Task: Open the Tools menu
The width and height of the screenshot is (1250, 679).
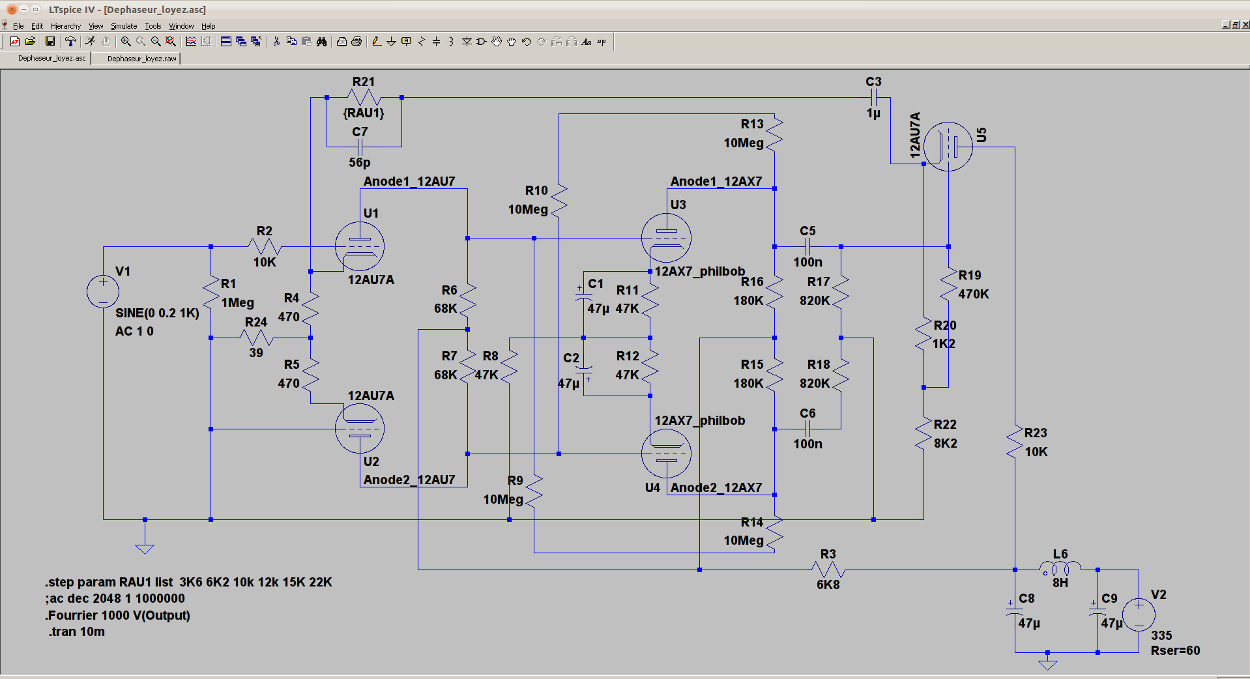Action: point(153,25)
